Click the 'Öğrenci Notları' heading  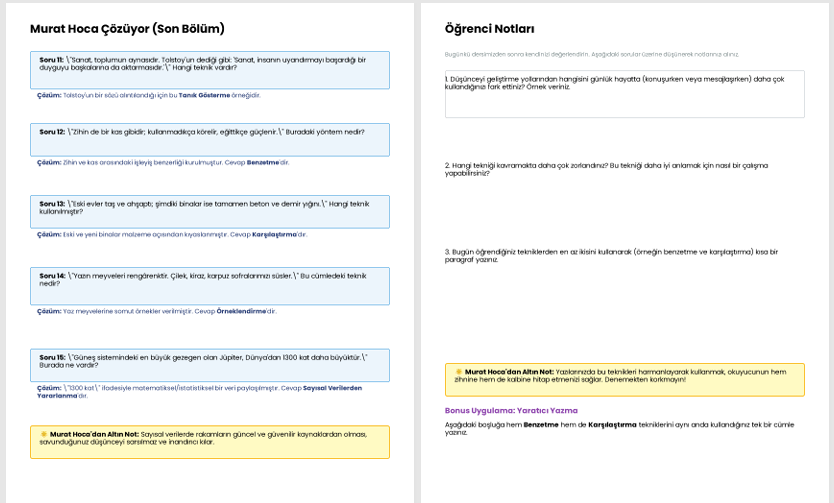click(489, 29)
